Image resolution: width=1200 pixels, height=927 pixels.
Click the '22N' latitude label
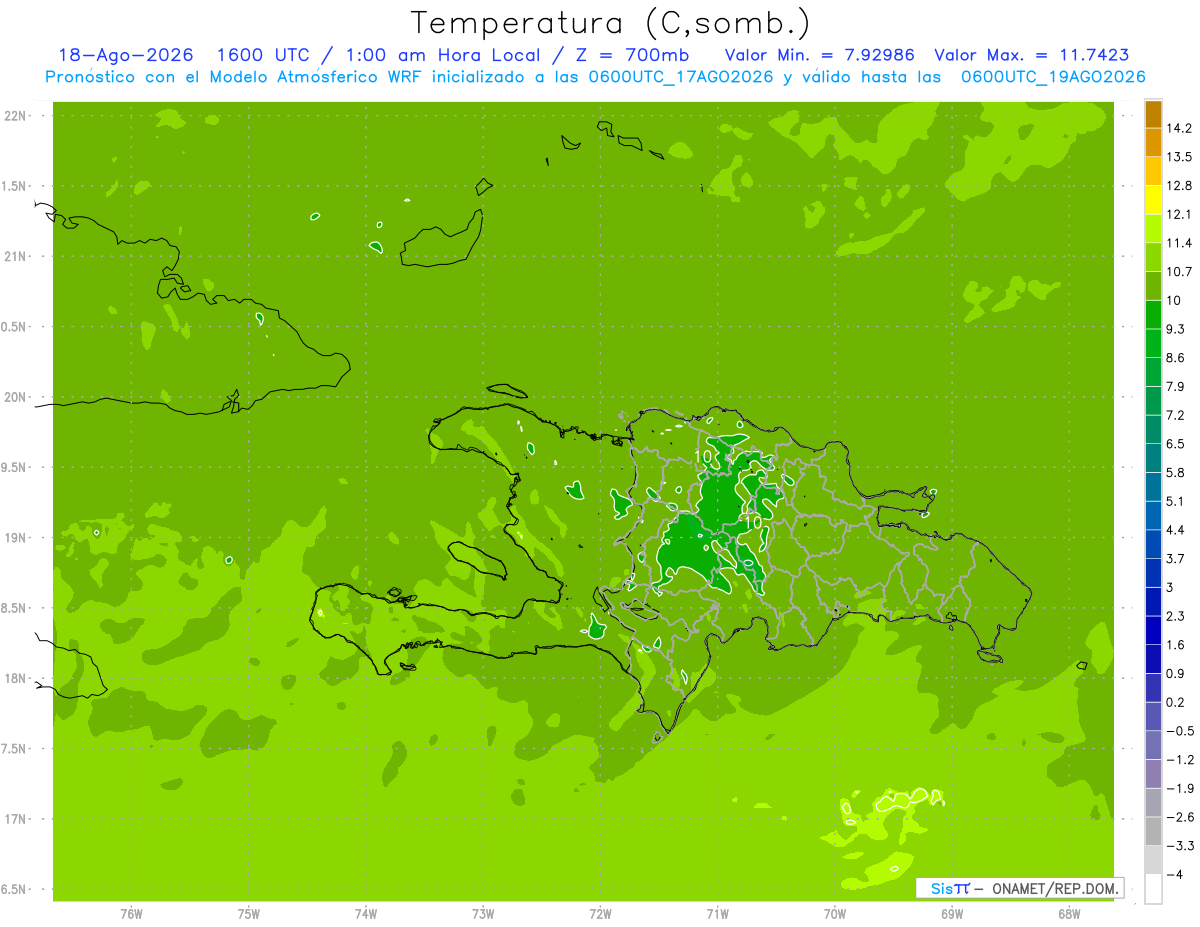[x=17, y=115]
